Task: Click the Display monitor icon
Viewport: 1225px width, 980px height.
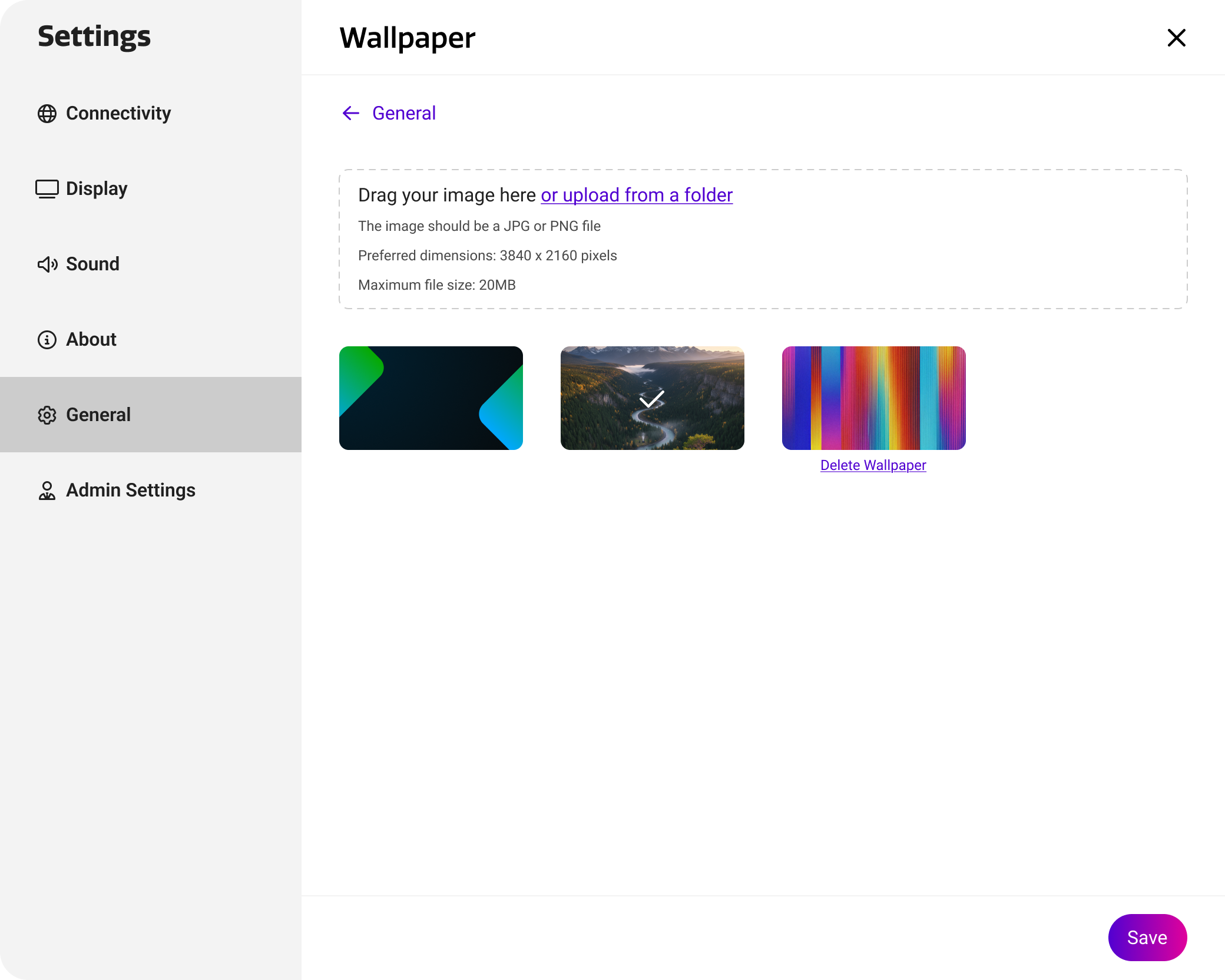Action: [x=47, y=189]
